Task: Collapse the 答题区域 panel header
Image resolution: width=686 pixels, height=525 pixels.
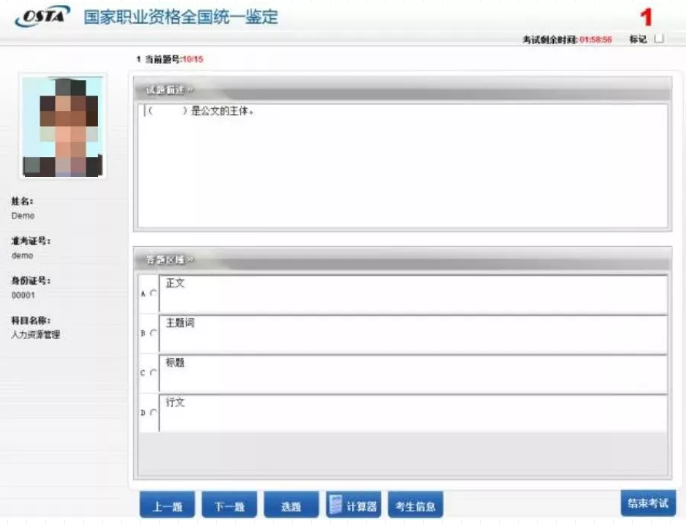Action: 401,260
